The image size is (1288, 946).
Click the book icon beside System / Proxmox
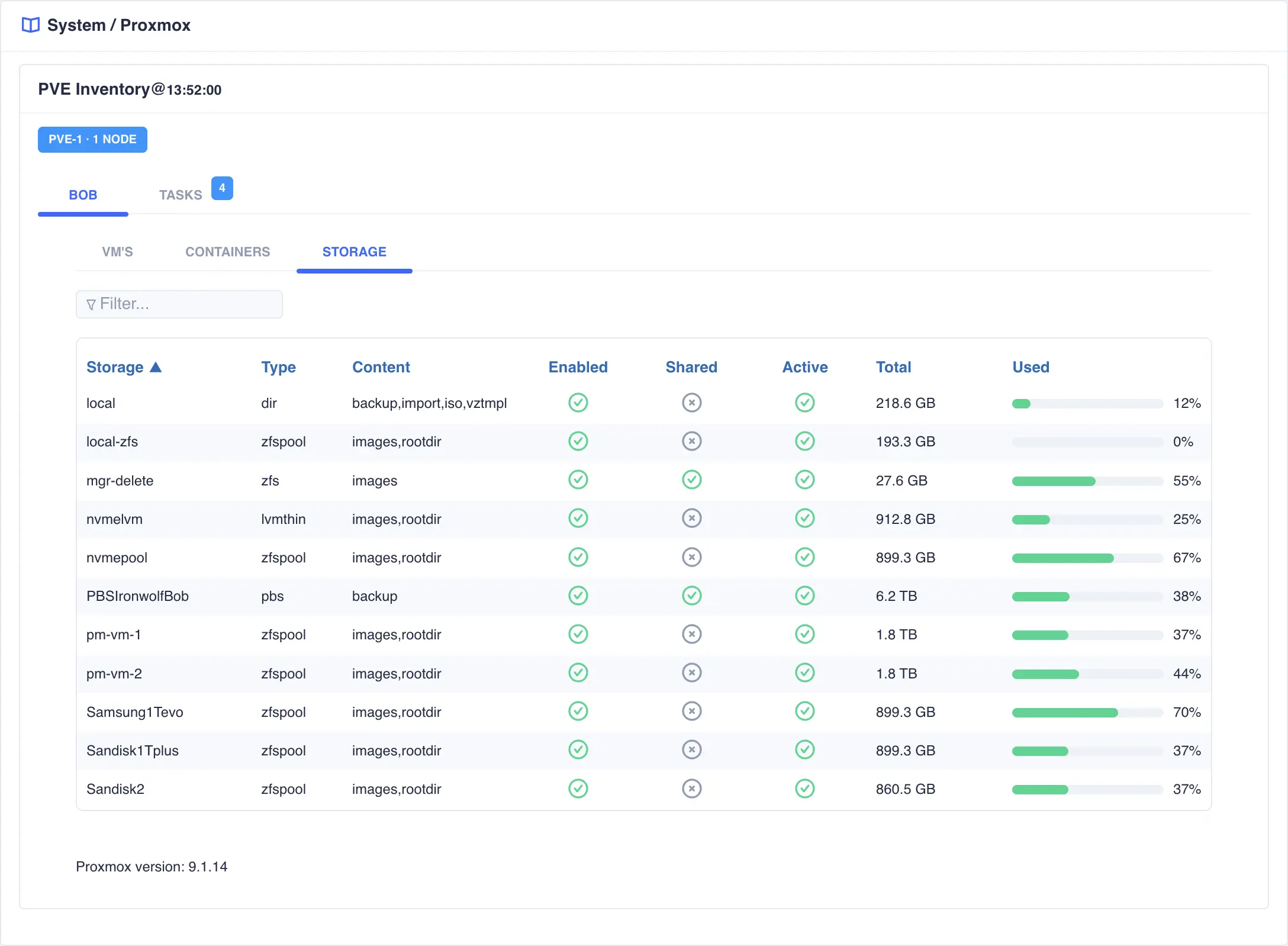click(x=31, y=25)
